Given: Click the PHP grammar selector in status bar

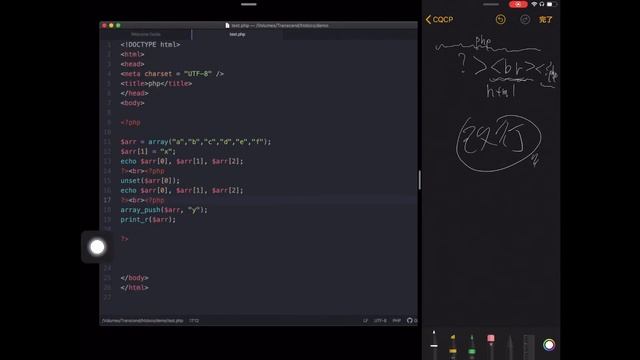Looking at the screenshot, I should pyautogui.click(x=396, y=320).
